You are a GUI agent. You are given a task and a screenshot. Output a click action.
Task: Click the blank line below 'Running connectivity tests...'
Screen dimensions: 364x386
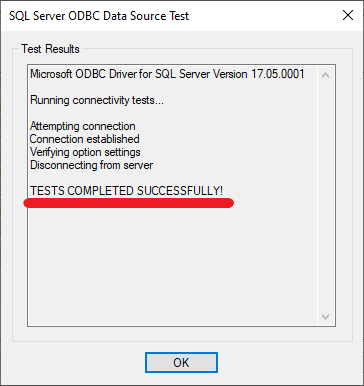click(172, 113)
